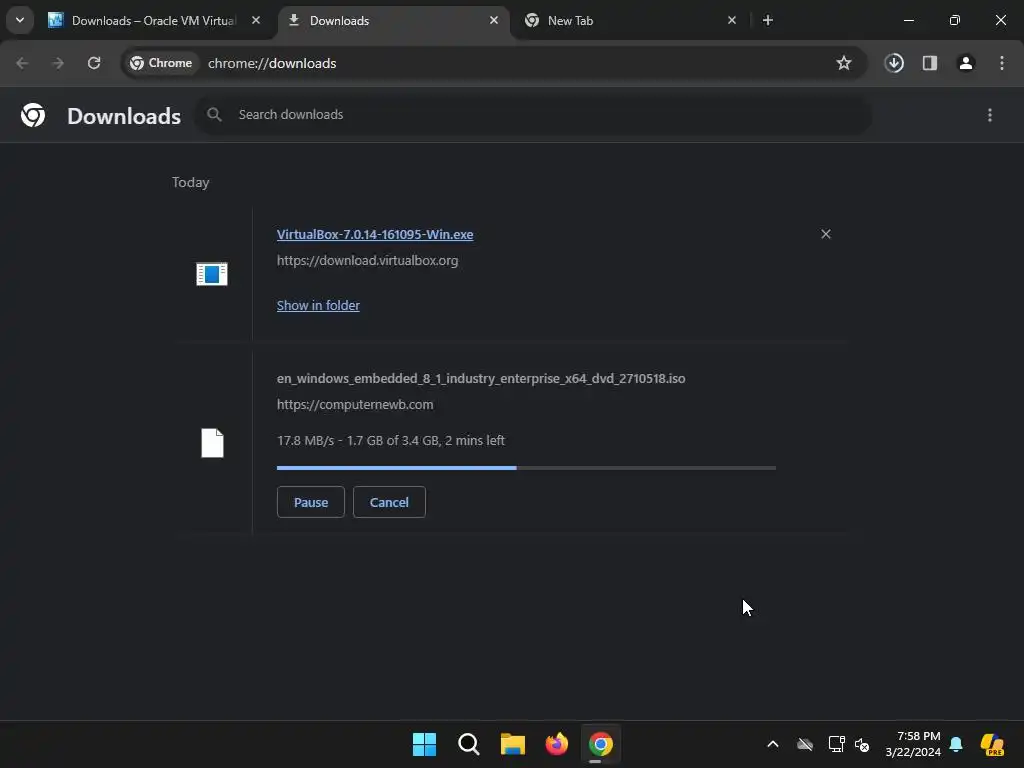
Task: Reload the downloads page
Action: (x=94, y=63)
